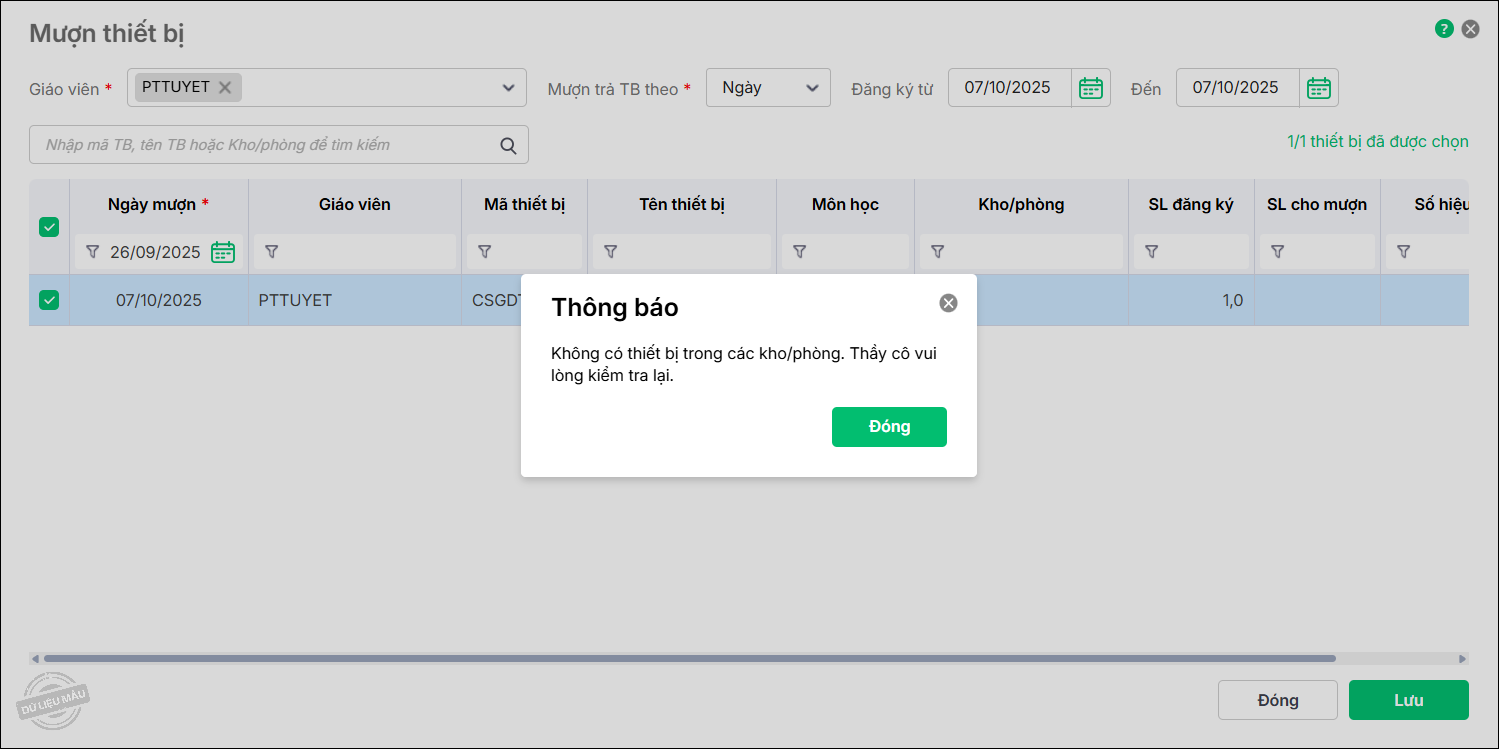The image size is (1499, 749).
Task: Click the bottom Đóng button
Action: (1277, 700)
